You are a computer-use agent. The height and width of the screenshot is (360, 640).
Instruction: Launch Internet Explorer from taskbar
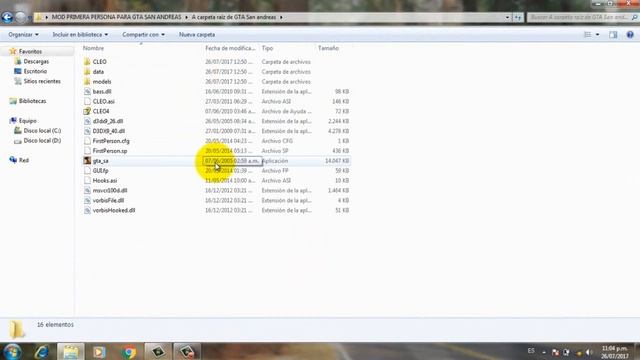click(x=42, y=351)
